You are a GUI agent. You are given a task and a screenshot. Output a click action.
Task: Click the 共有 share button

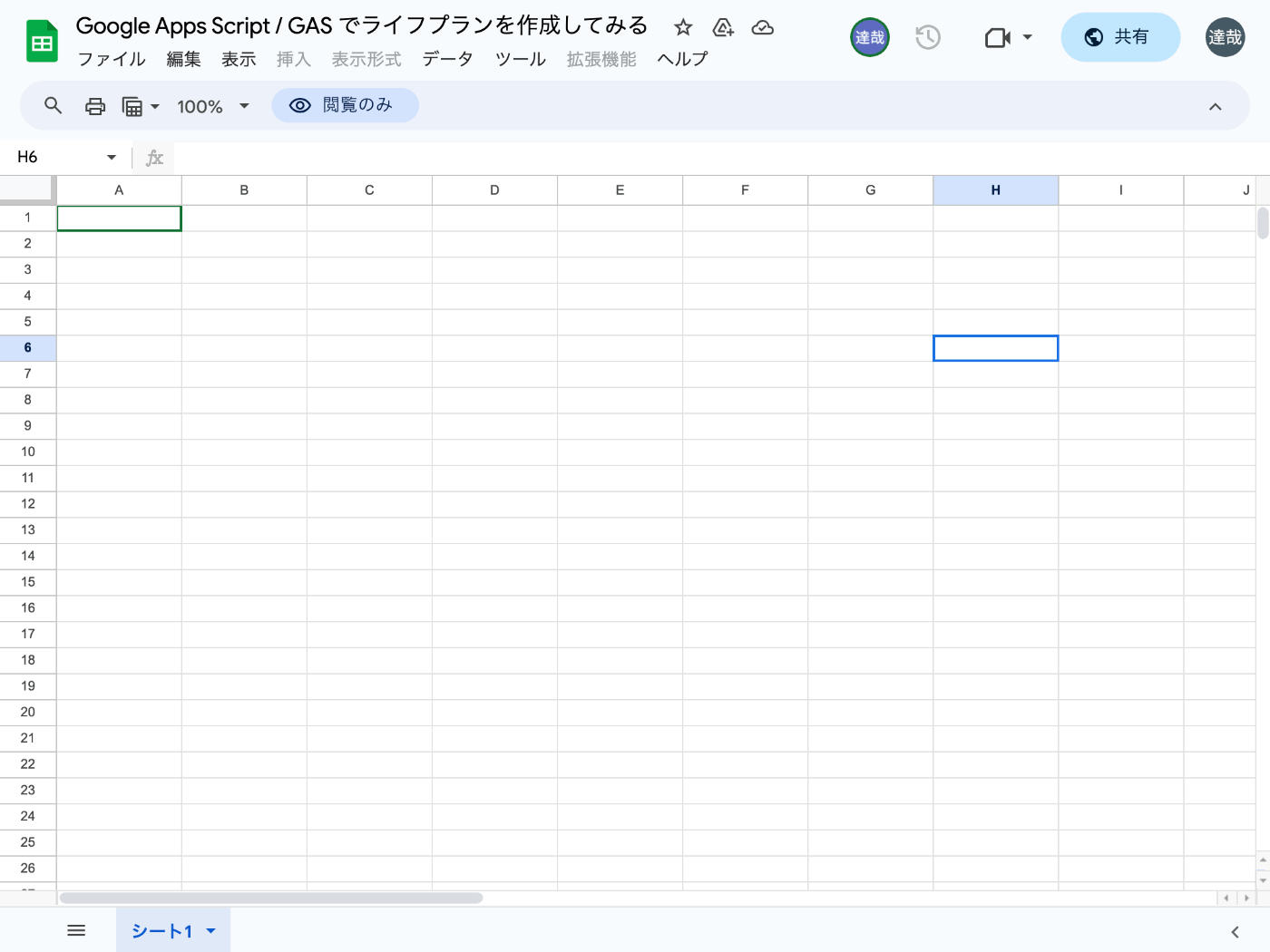(x=1120, y=37)
